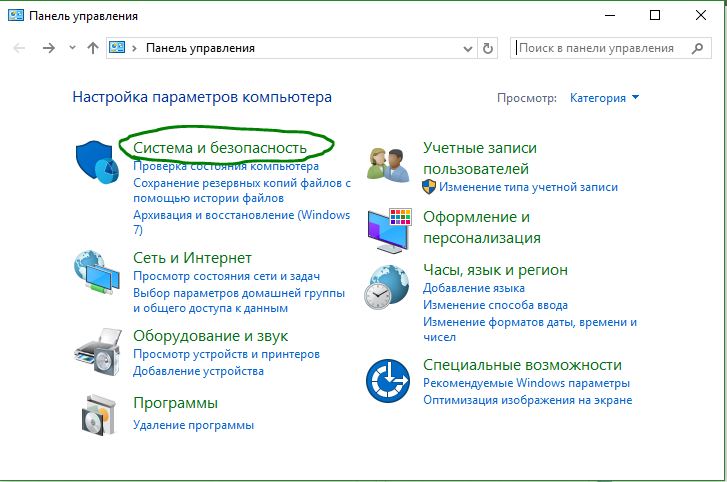727x482 pixels.
Task: Maximize the Control Panel window
Action: tap(655, 15)
